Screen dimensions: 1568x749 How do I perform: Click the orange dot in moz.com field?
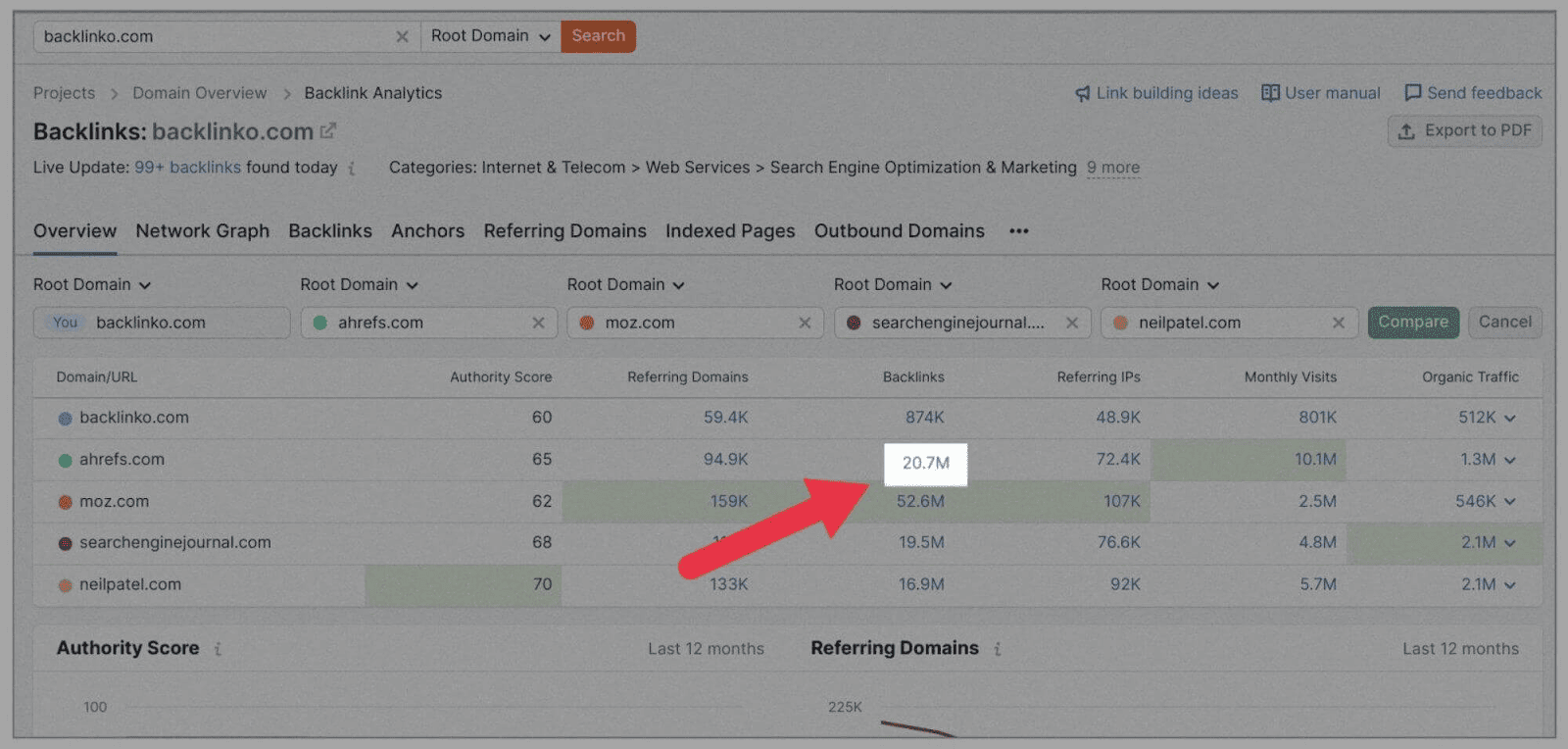click(x=586, y=323)
